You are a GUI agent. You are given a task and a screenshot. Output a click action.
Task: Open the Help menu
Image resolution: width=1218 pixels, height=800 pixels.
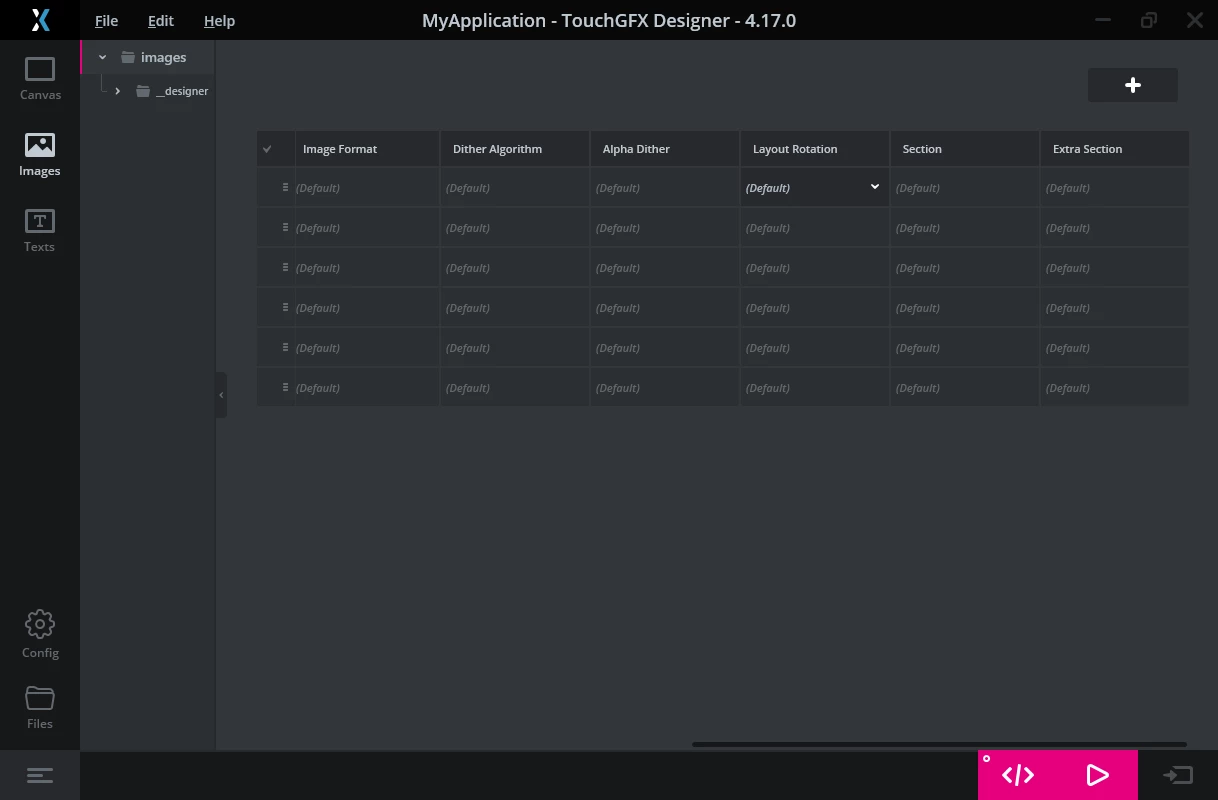(x=219, y=21)
